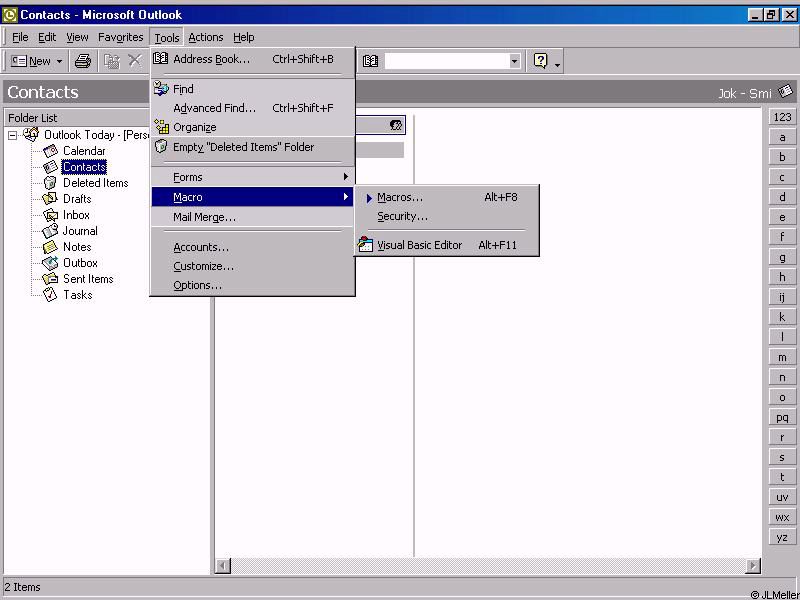Viewport: 800px width, 600px height.
Task: Click the Delete toolbar icon
Action: (135, 61)
